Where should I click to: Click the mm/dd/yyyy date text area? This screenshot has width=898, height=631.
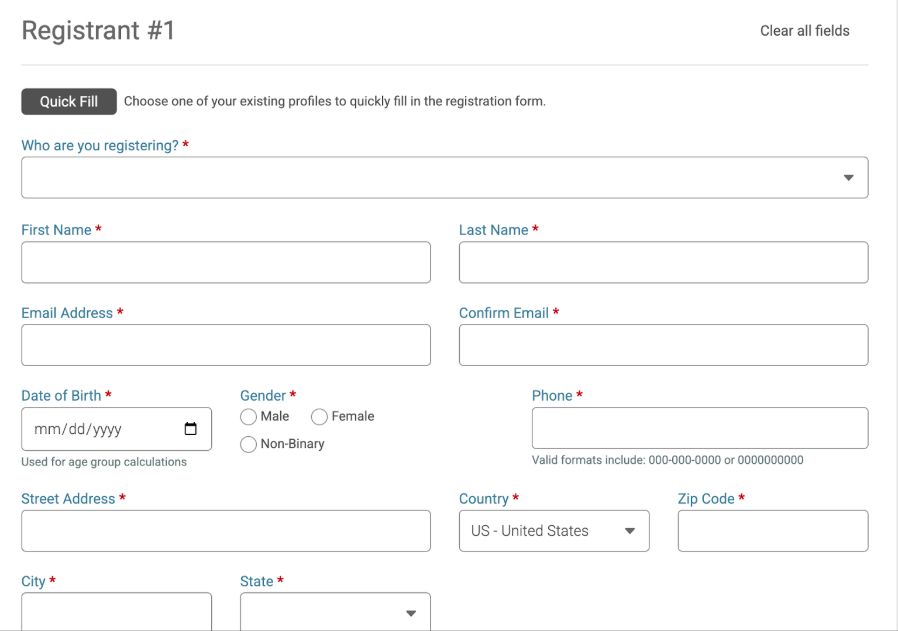click(x=78, y=429)
